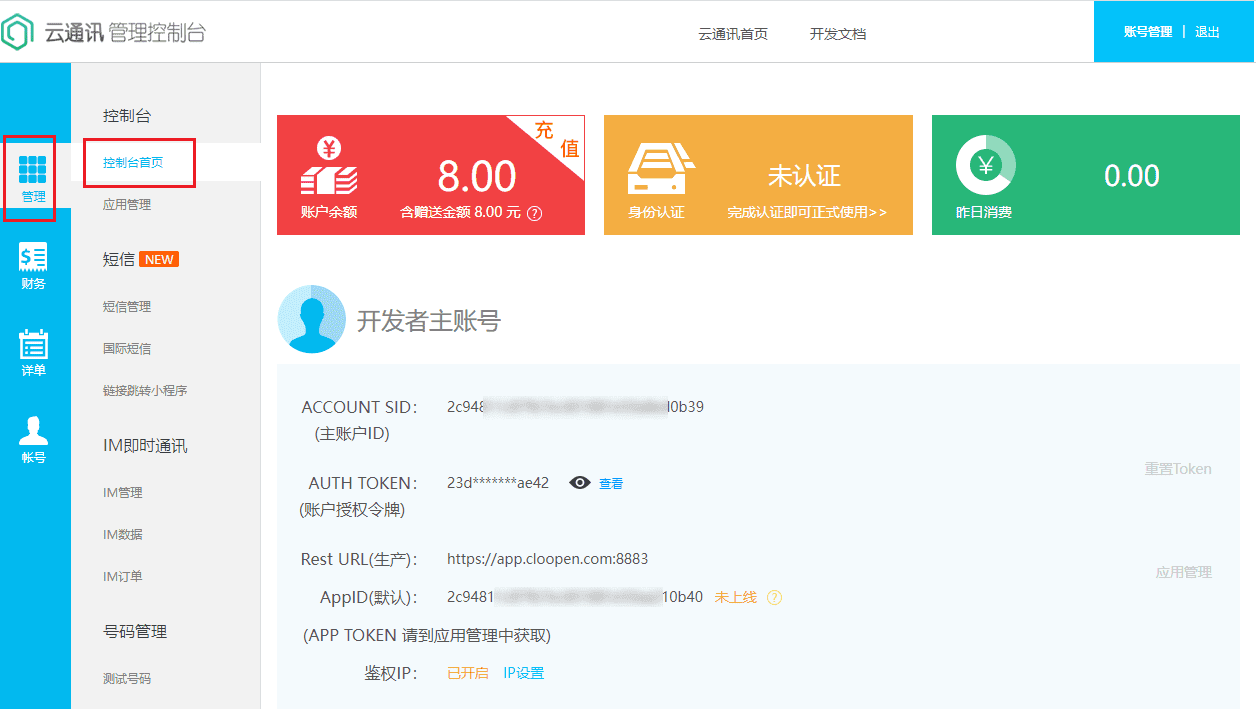Open 测试号码 menu item
The image size is (1256, 709).
(127, 679)
